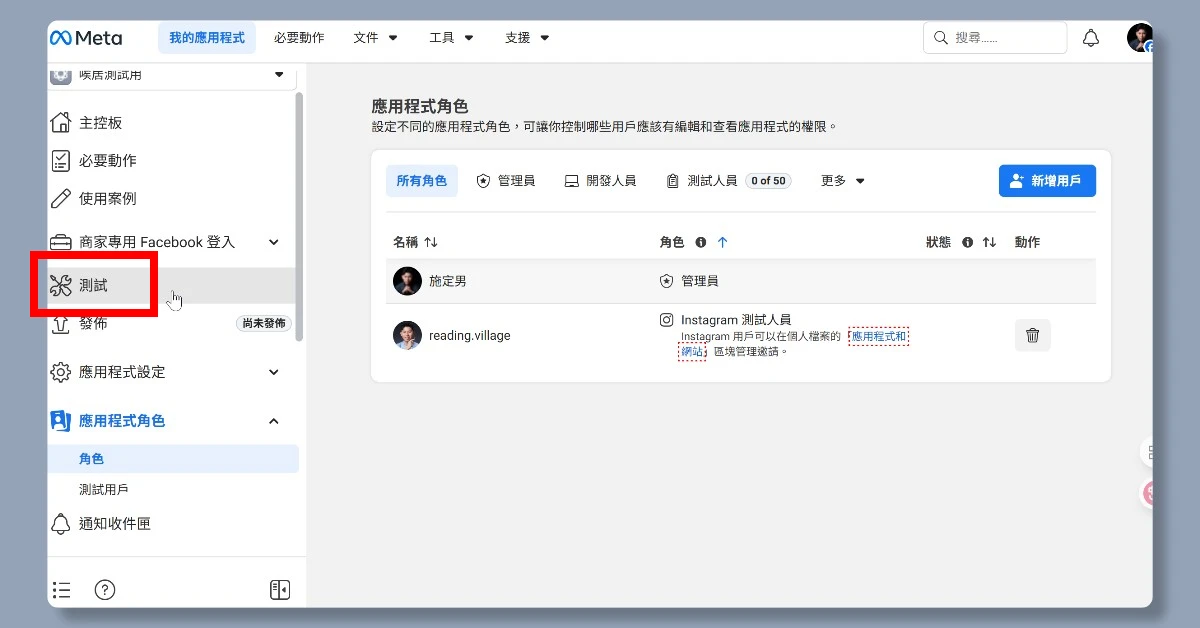
Task: Click the 應用程式設定 gear icon
Action: tap(61, 372)
